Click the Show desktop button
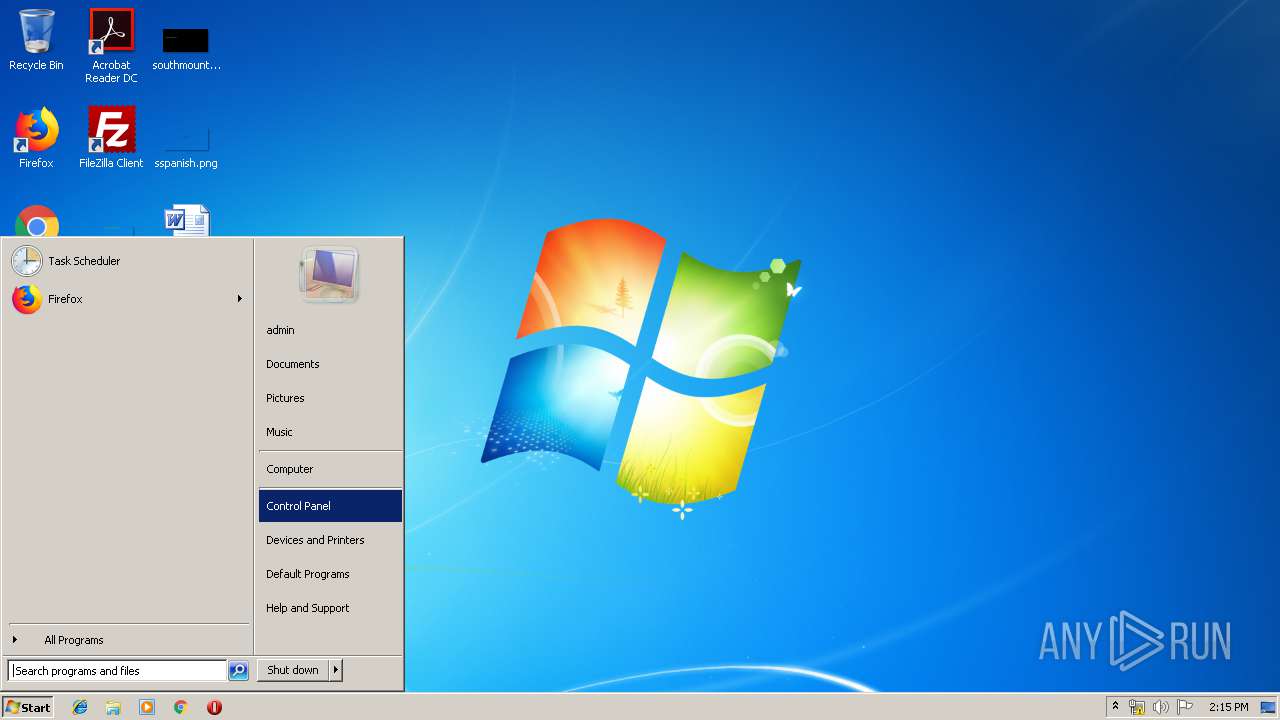This screenshot has height=720, width=1280. pyautogui.click(x=1268, y=707)
